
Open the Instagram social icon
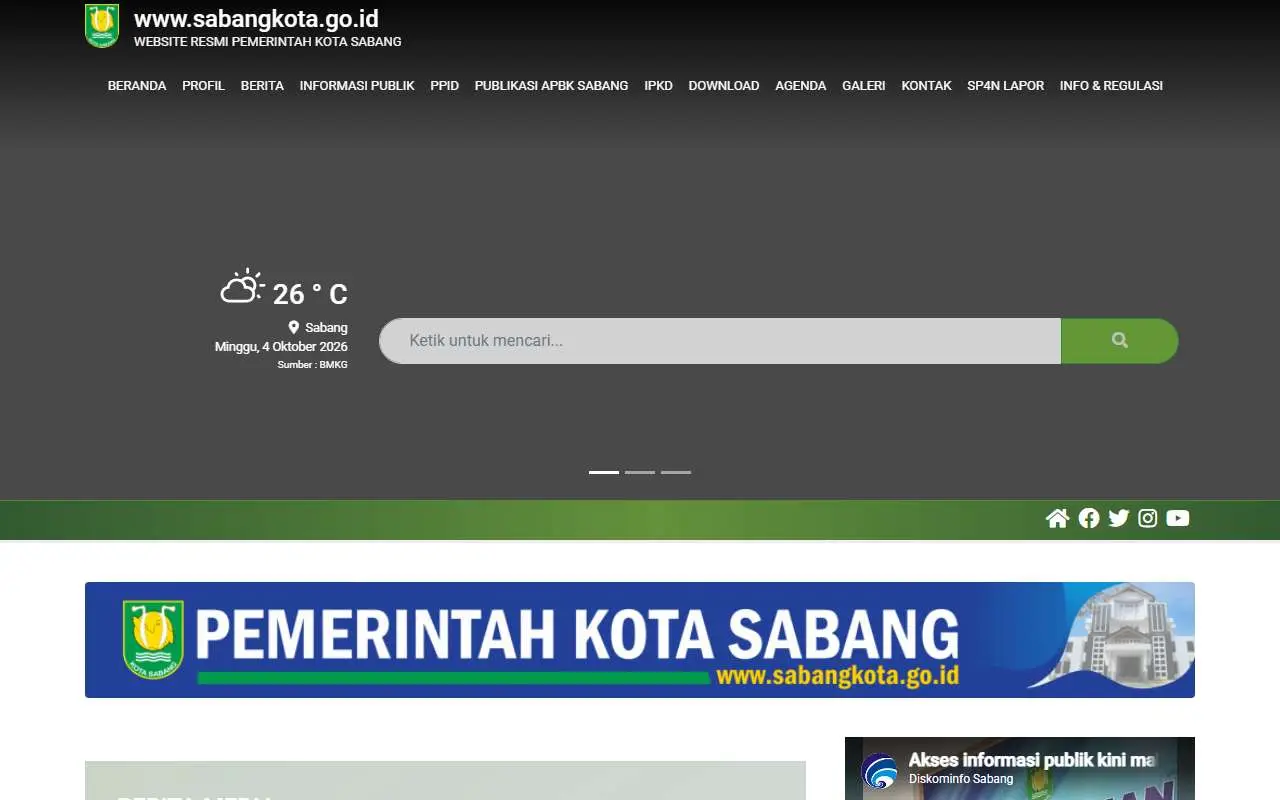click(1148, 518)
